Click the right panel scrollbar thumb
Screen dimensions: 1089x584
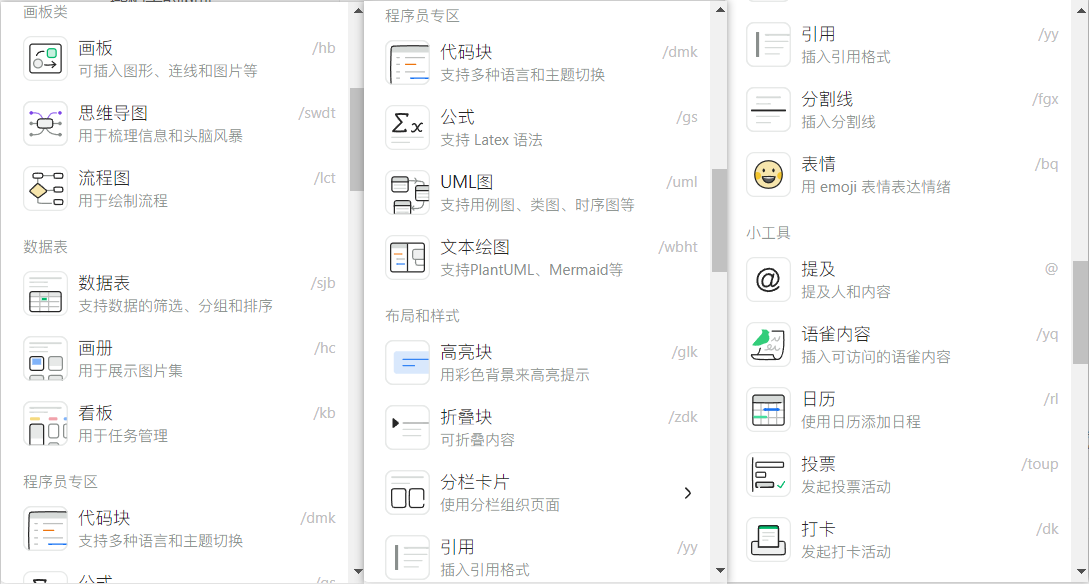coord(1081,312)
